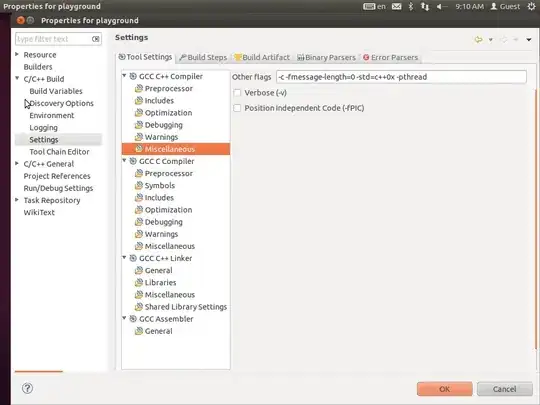Click the Libraries option icon
This screenshot has width=540, height=405.
139,282
